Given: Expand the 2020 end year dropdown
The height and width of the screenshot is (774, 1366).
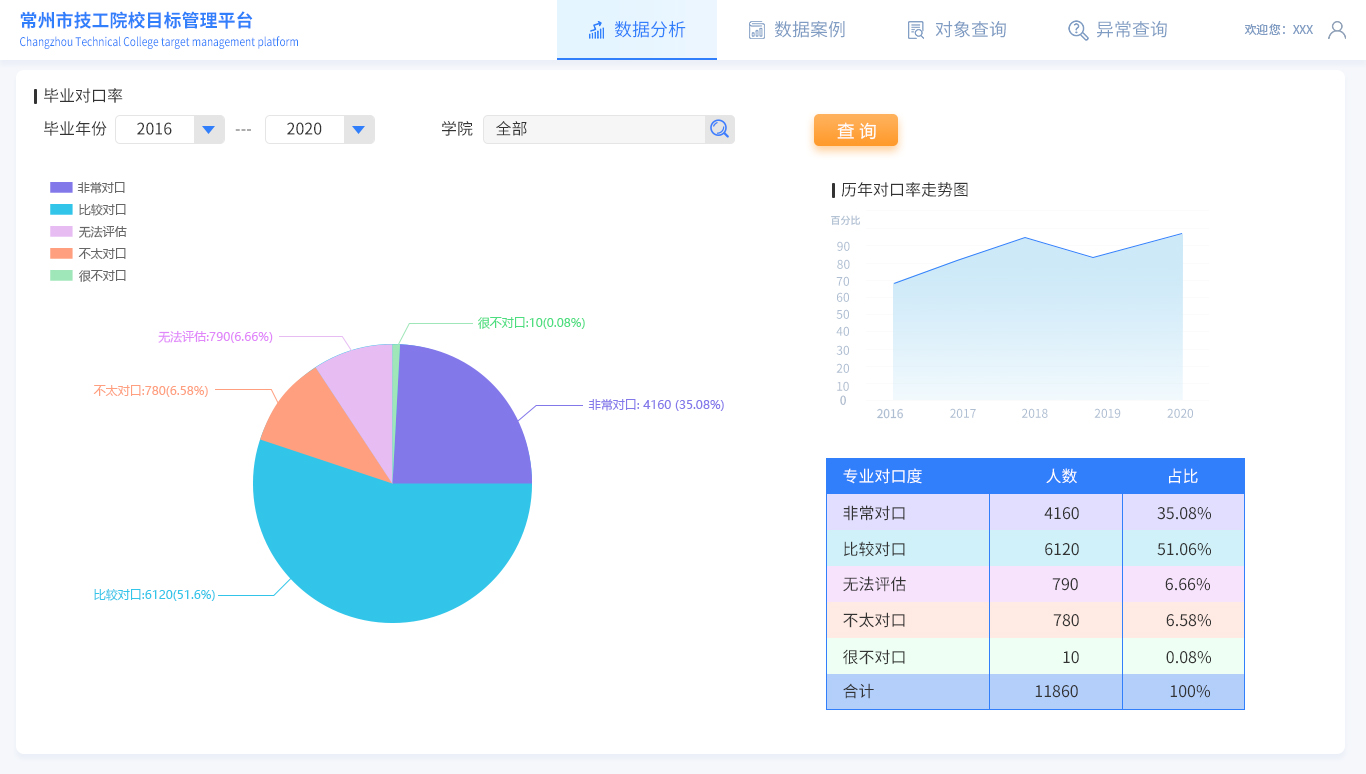Looking at the screenshot, I should [x=359, y=129].
